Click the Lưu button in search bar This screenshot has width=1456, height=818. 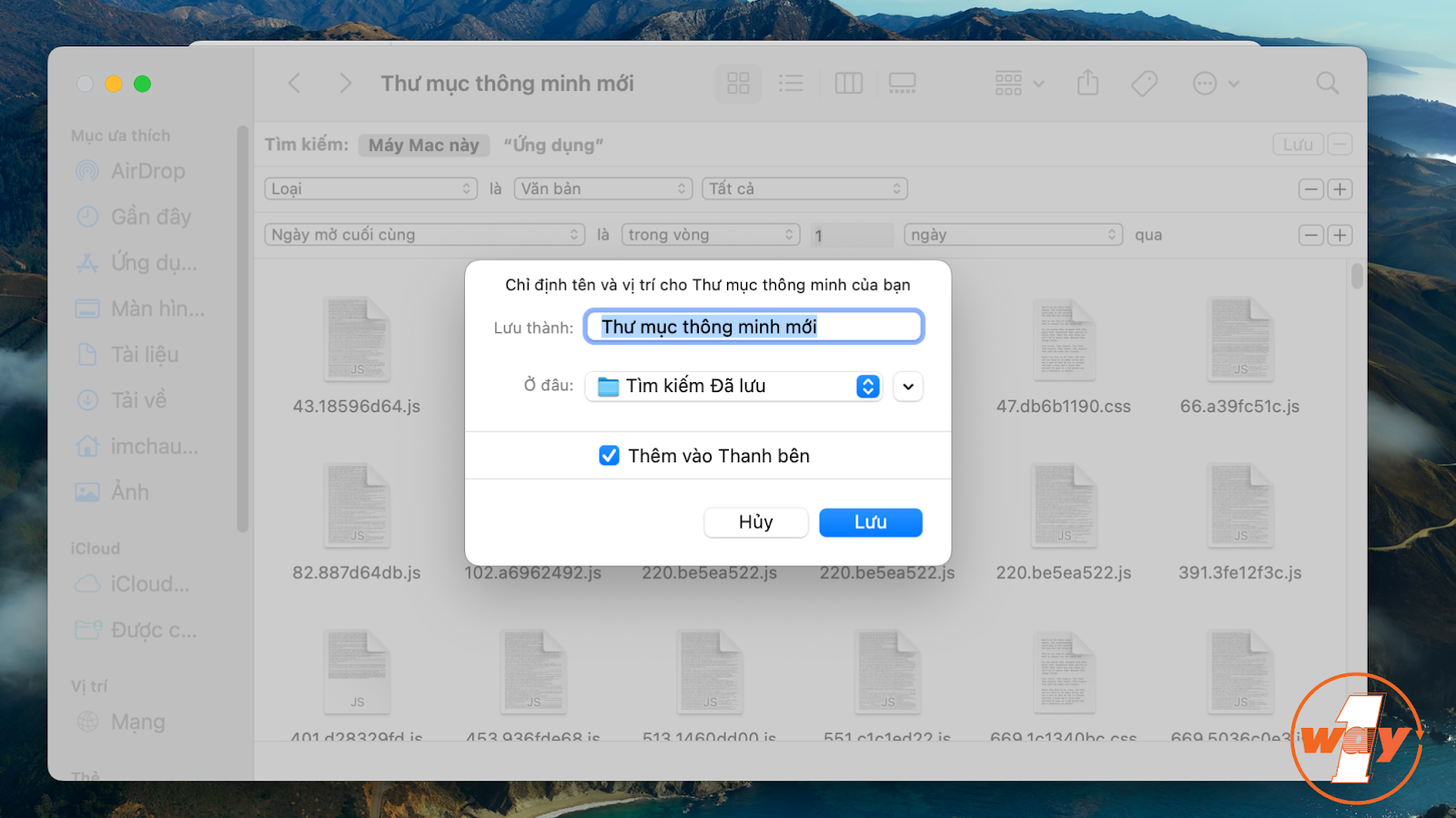coord(1298,145)
